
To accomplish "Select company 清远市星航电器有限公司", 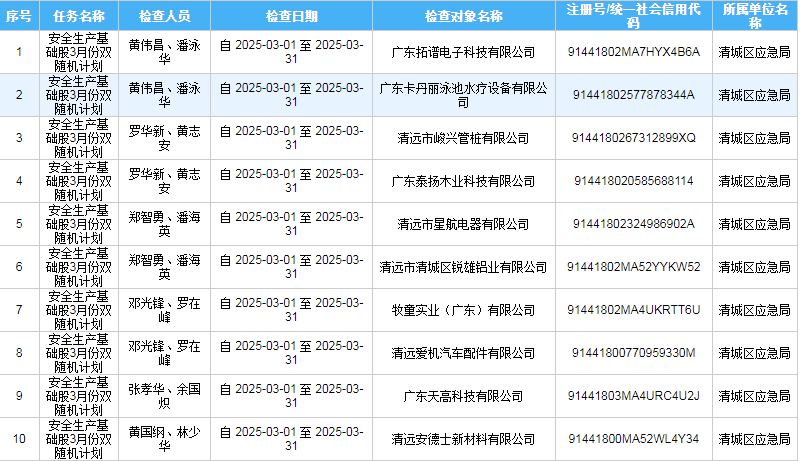I will pyautogui.click(x=463, y=224).
